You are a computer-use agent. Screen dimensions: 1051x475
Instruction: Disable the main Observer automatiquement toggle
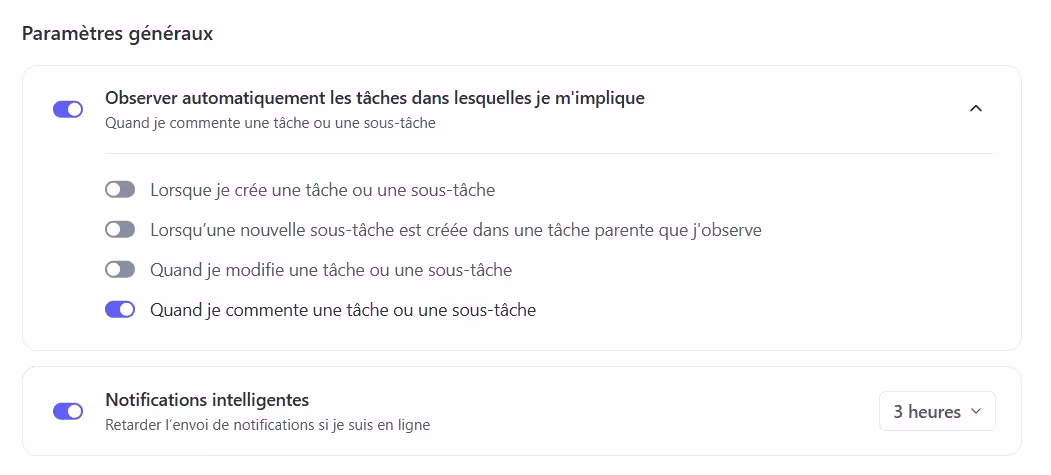pyautogui.click(x=68, y=109)
